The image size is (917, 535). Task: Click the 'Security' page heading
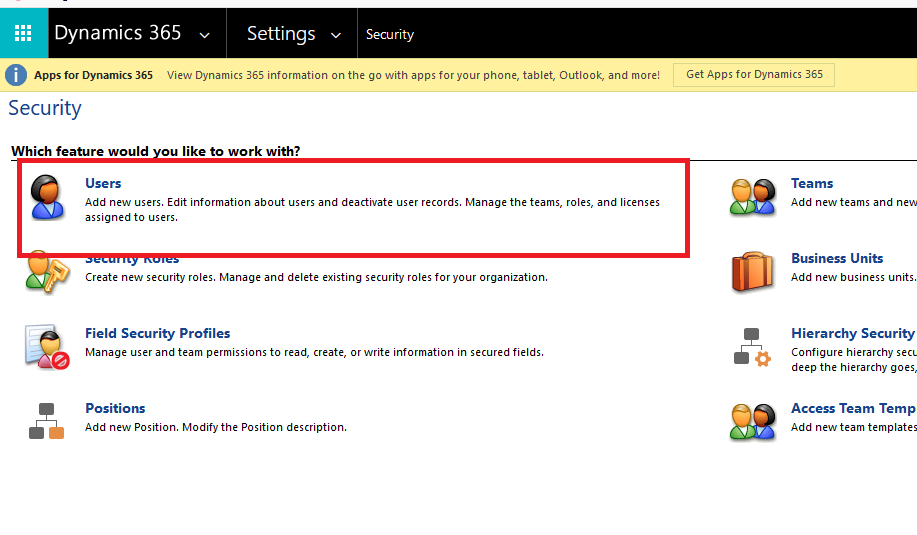45,108
